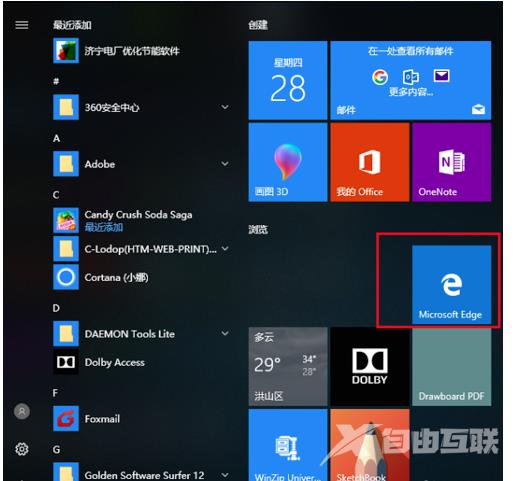
Task: Click the Adobe folder icon
Action: point(66,164)
